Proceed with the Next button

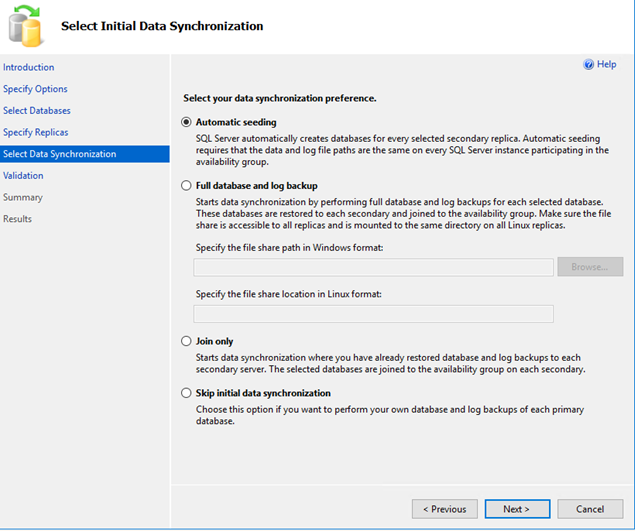point(517,510)
